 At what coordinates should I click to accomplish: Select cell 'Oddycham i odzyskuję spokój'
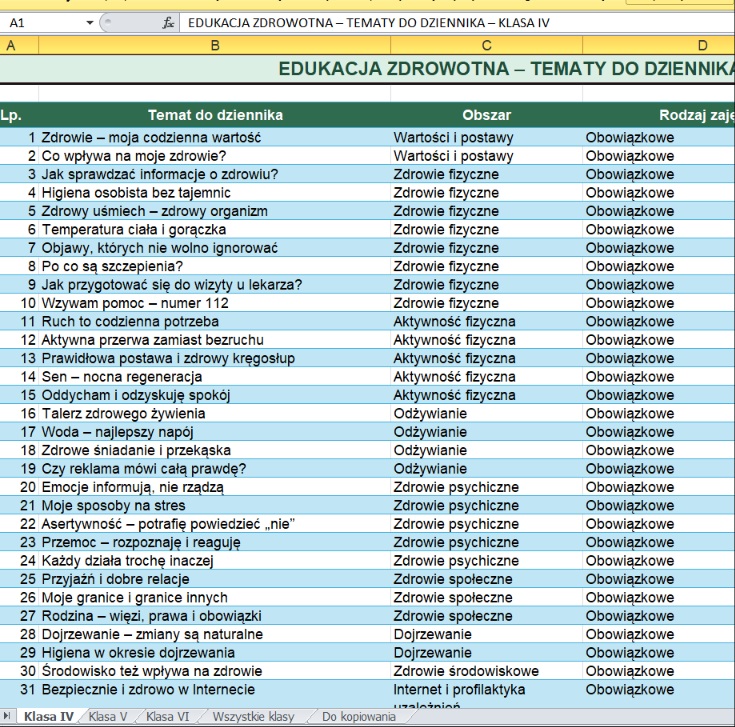tap(215, 395)
